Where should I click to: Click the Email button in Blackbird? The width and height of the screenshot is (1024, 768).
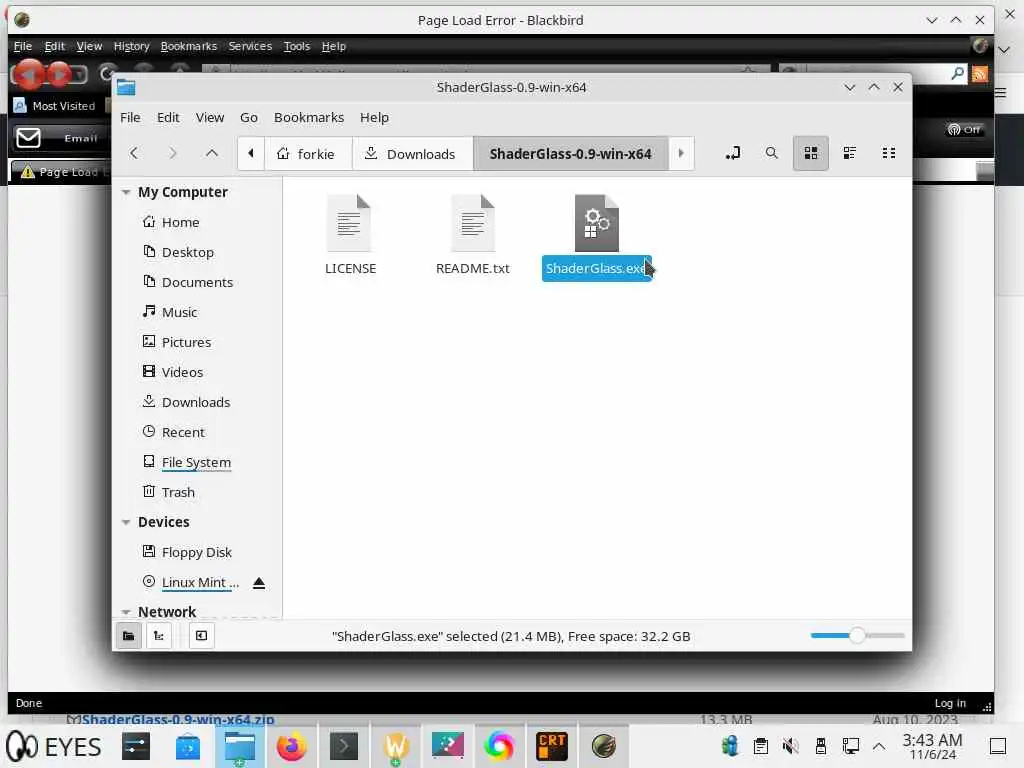coord(57,138)
